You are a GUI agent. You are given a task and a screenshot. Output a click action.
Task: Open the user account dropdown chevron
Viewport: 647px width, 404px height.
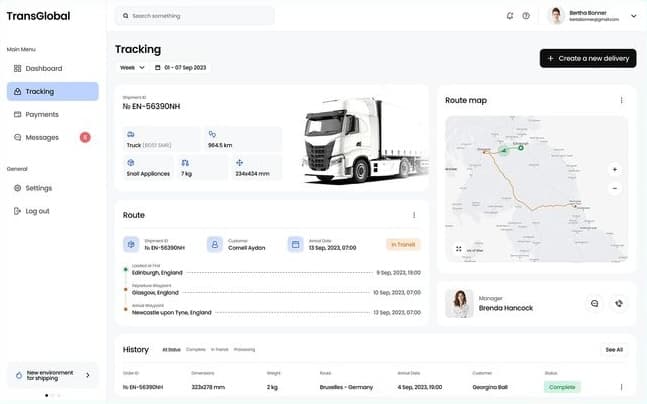tap(633, 16)
